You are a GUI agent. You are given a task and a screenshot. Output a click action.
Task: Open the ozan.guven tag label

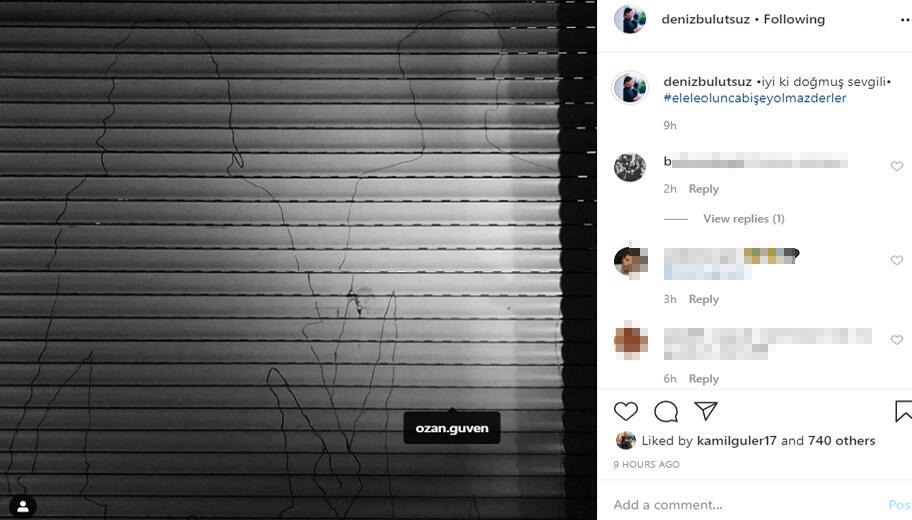452,428
